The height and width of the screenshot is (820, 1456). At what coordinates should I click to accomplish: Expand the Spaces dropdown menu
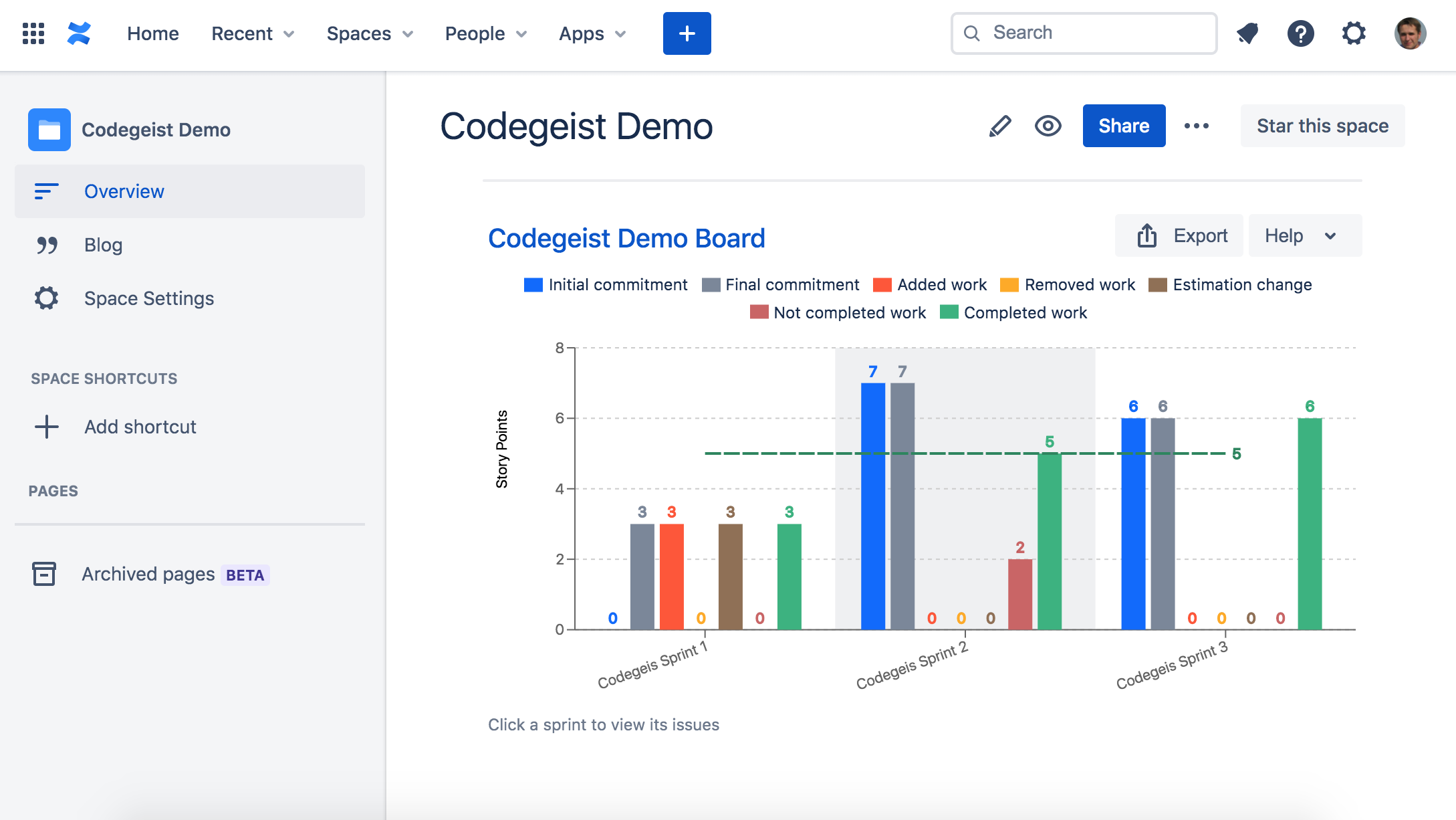click(370, 33)
